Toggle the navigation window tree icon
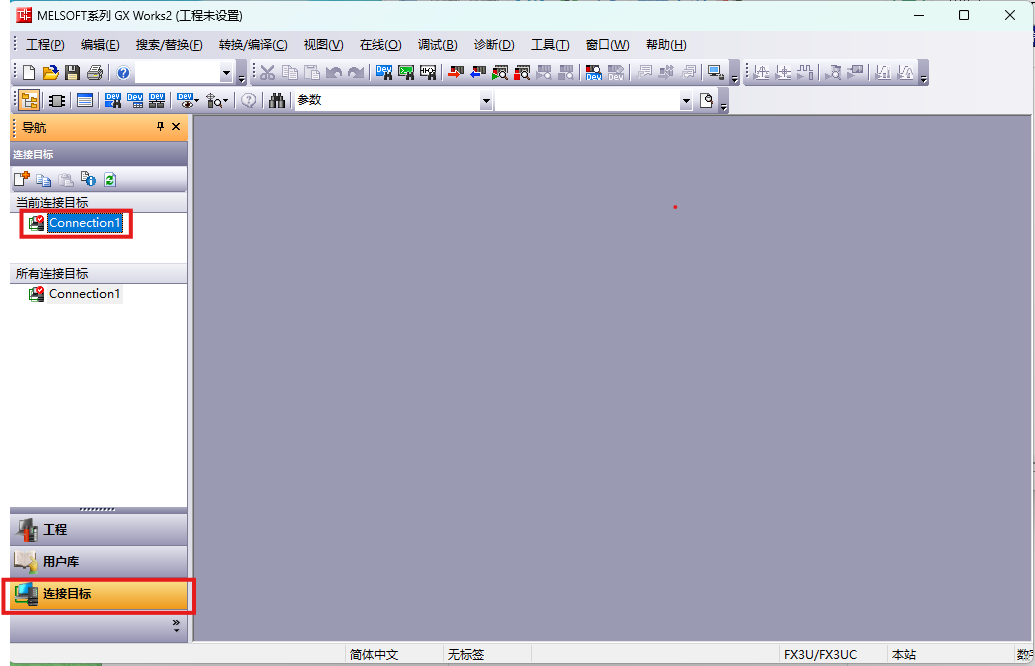The width and height of the screenshot is (1035, 666). tap(29, 100)
